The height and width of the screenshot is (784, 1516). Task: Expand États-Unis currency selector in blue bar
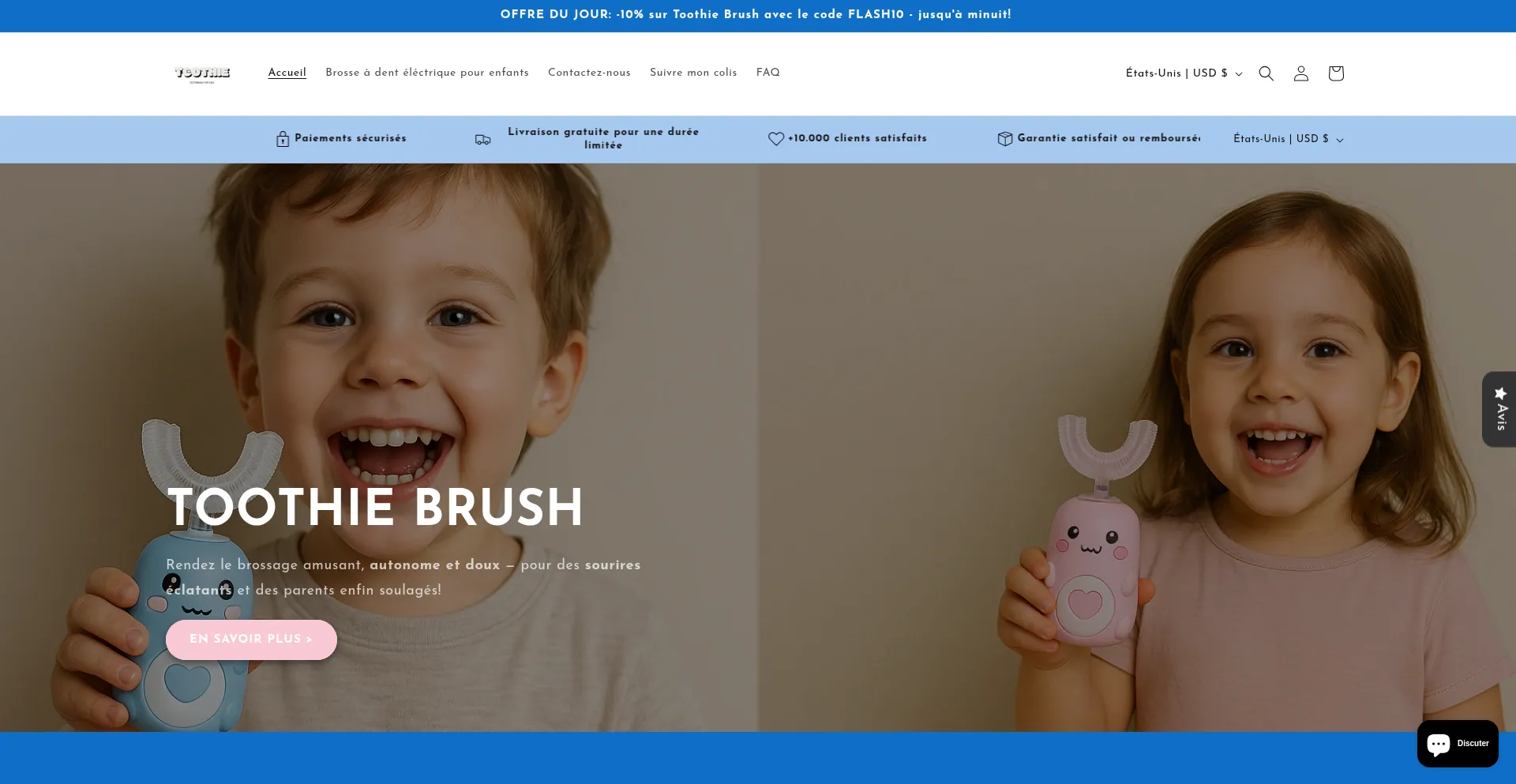(x=1288, y=139)
